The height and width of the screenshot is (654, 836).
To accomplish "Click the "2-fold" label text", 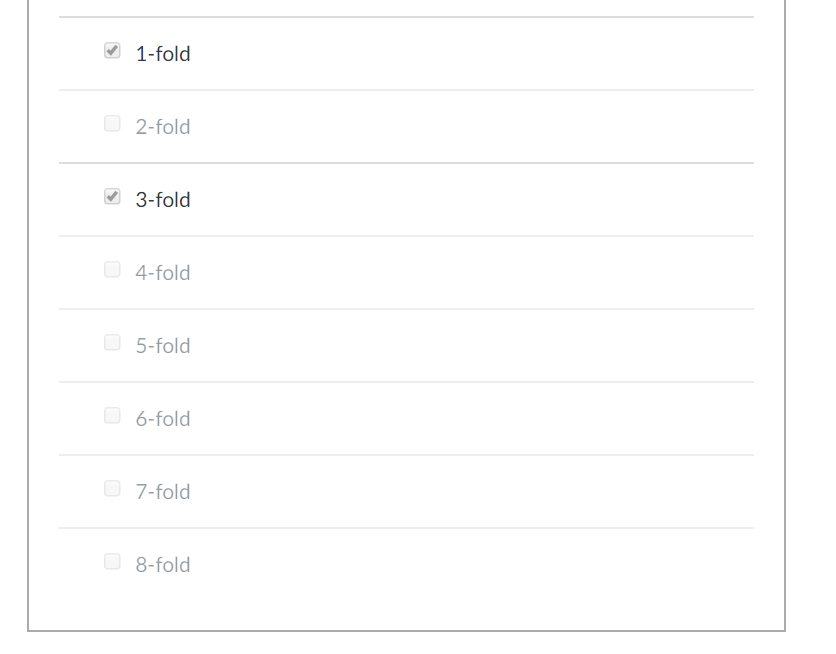I will [163, 127].
